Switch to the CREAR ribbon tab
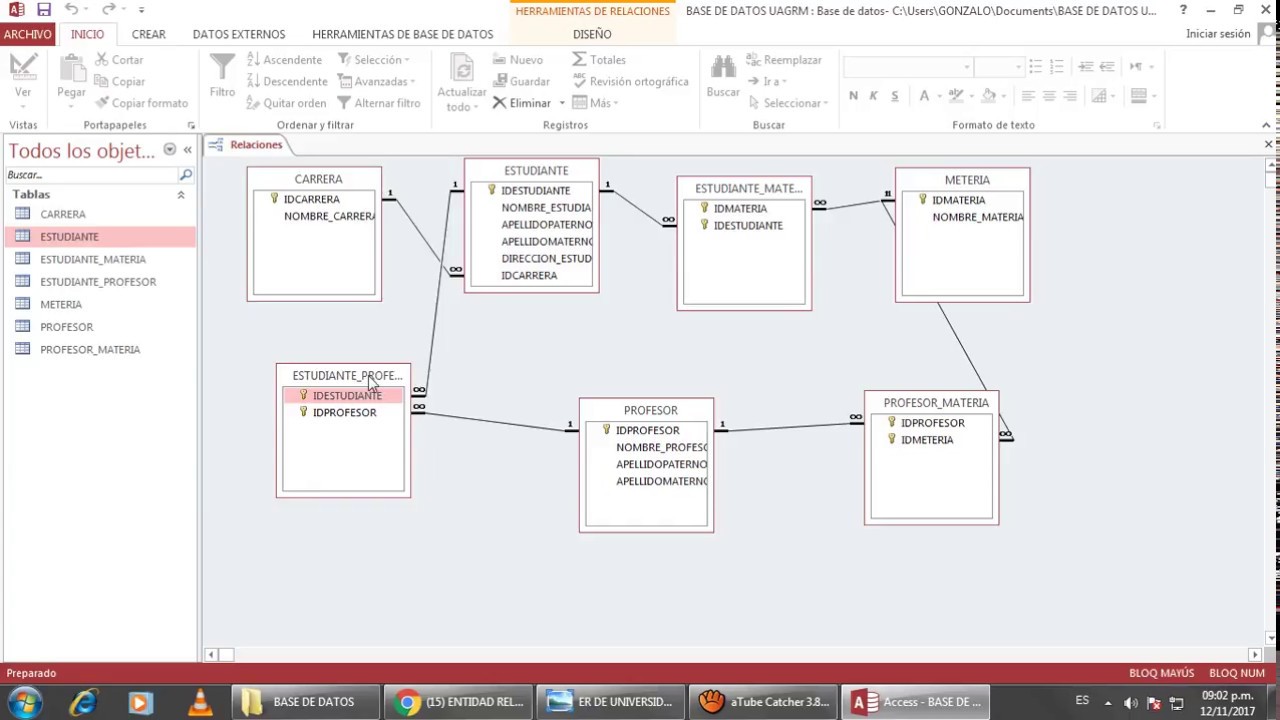The height and width of the screenshot is (720, 1280). [x=148, y=34]
